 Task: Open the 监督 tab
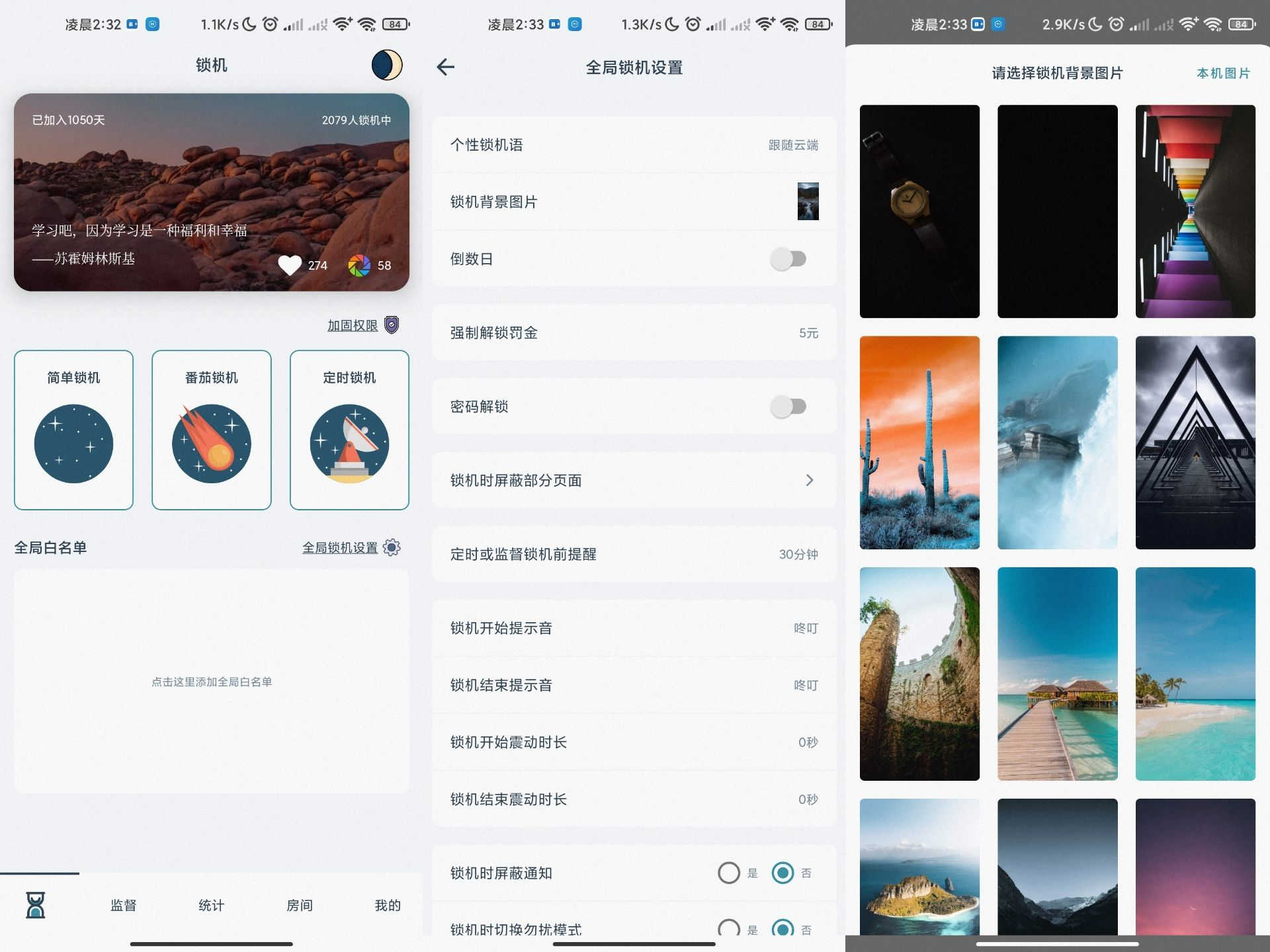124,905
